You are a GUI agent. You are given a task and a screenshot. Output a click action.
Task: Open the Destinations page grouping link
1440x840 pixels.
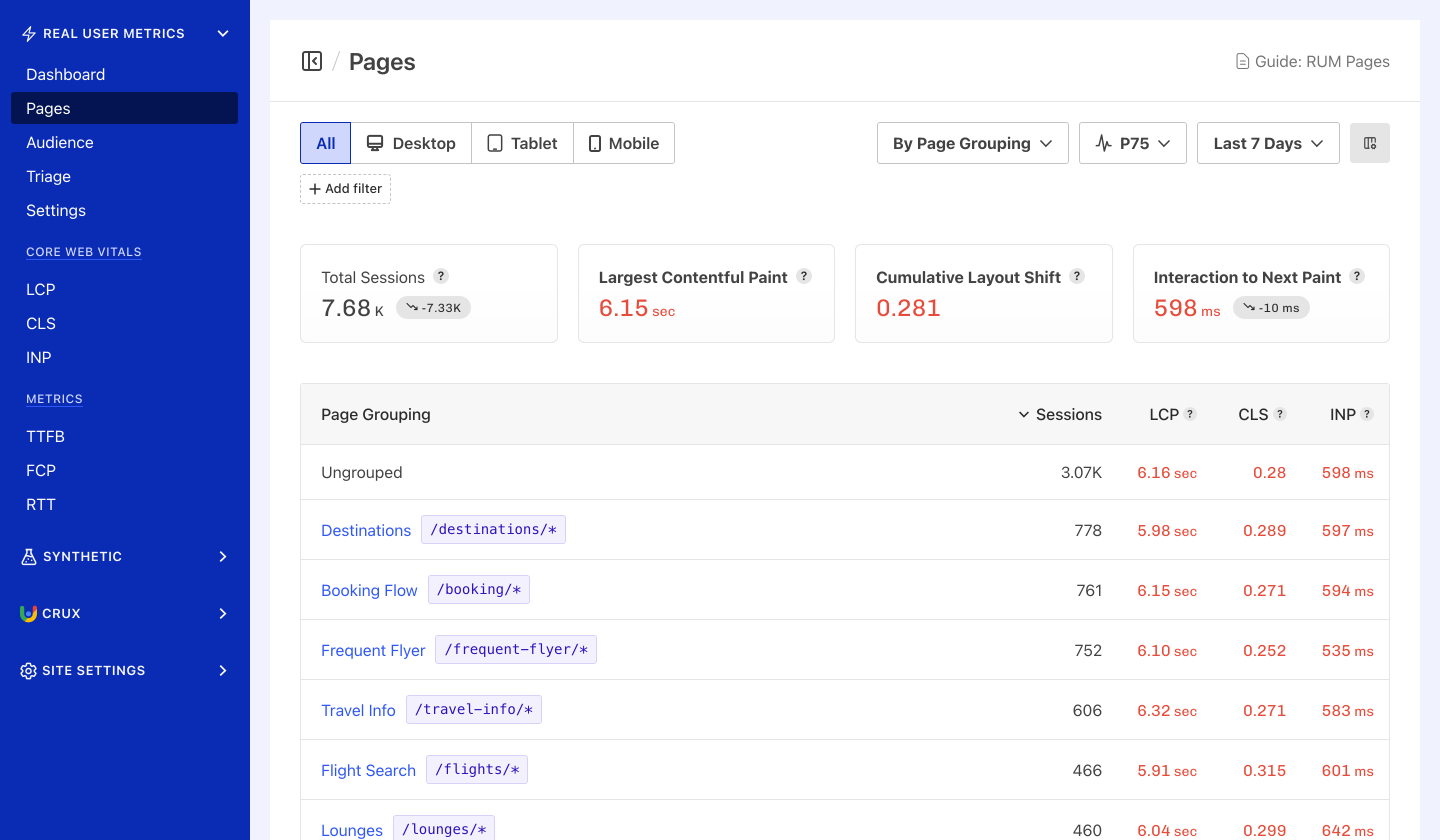(365, 529)
